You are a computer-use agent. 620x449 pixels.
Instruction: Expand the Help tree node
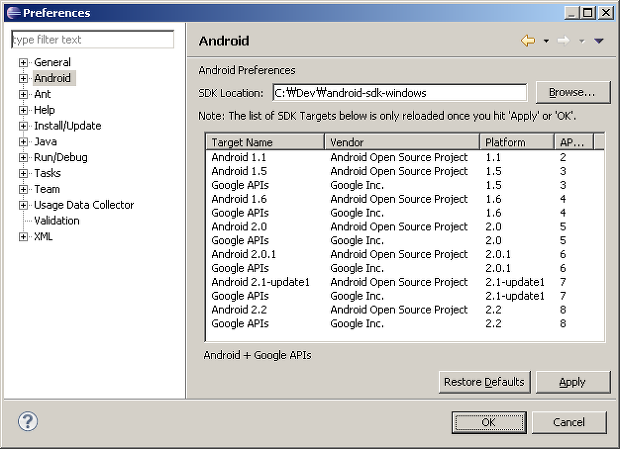tap(23, 110)
